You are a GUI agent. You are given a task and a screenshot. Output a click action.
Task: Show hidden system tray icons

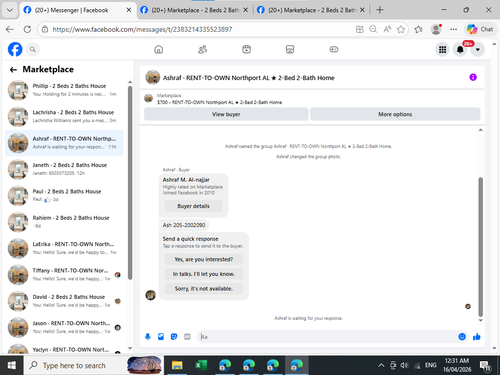point(381,366)
